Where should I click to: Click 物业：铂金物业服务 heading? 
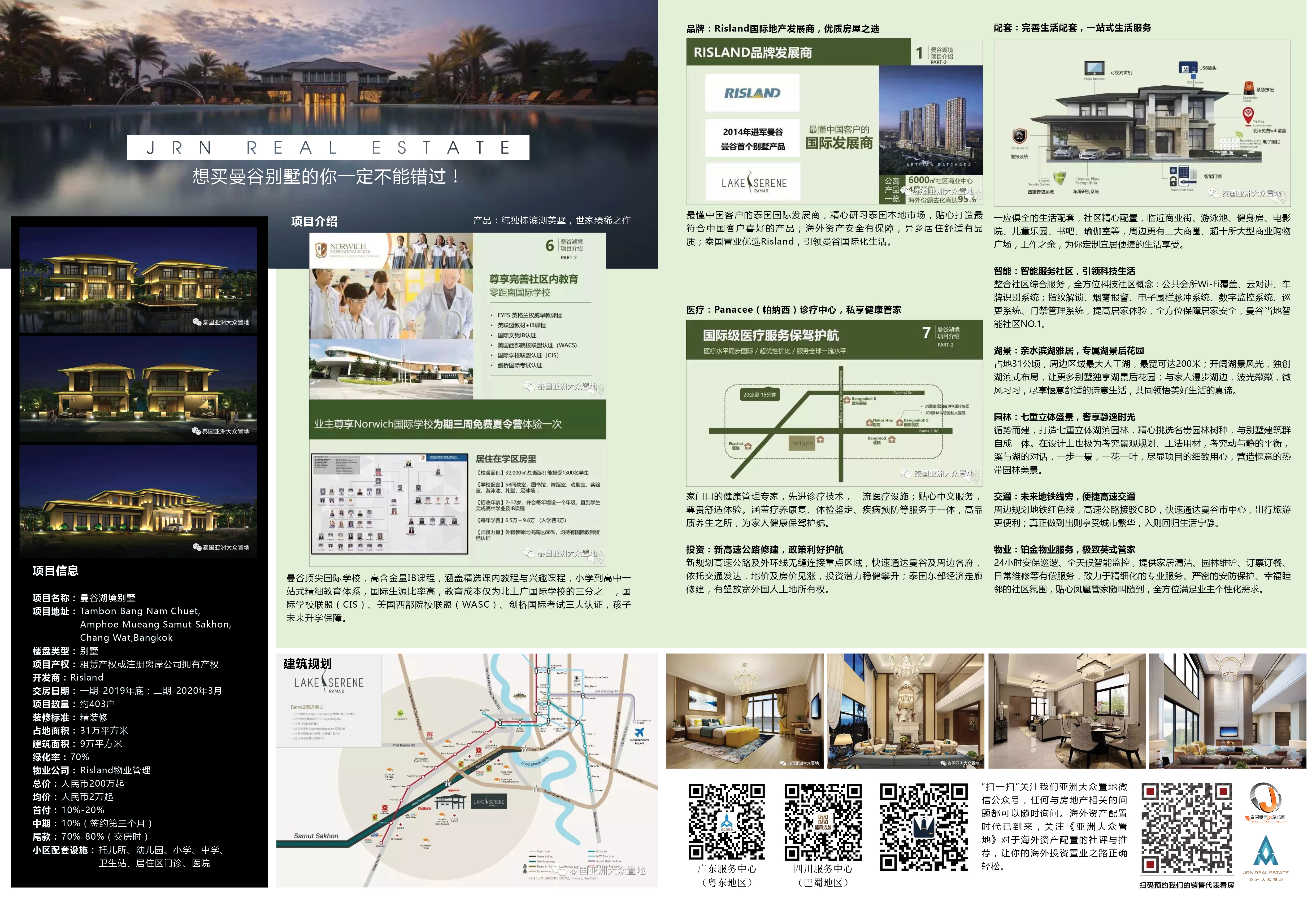[1064, 550]
